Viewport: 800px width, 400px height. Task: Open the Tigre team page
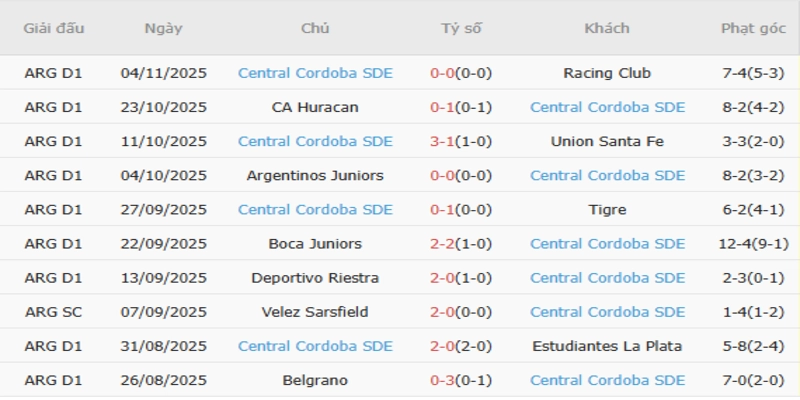(607, 209)
